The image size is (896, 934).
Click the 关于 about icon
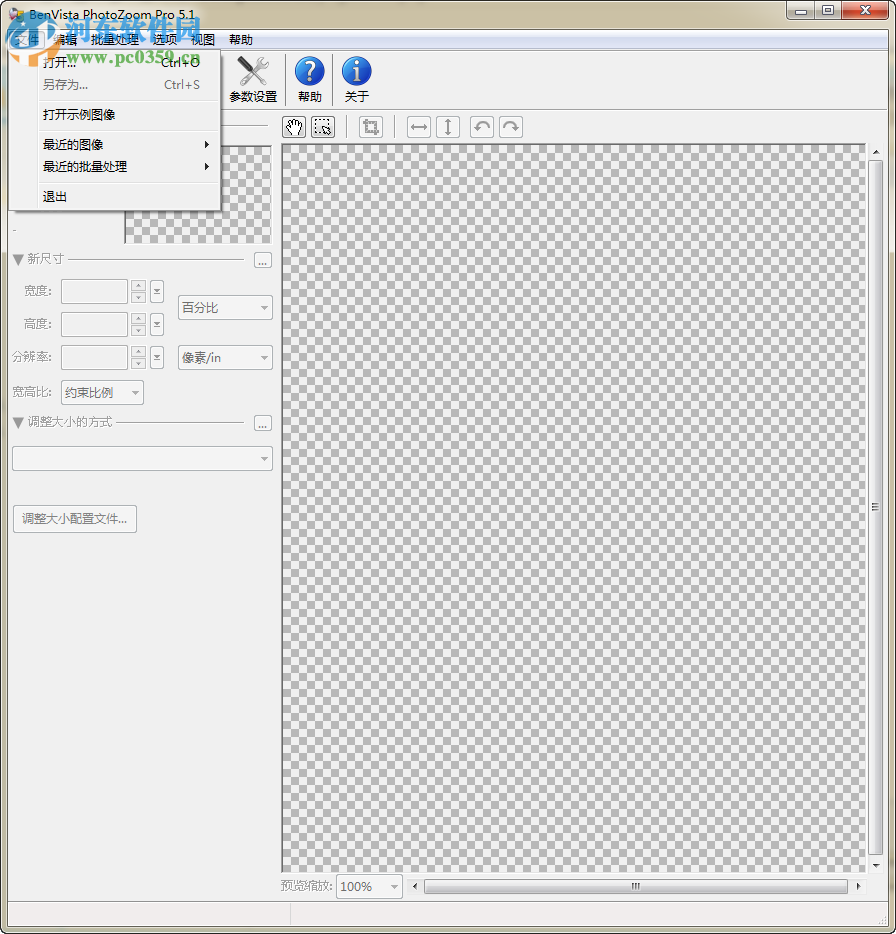357,78
